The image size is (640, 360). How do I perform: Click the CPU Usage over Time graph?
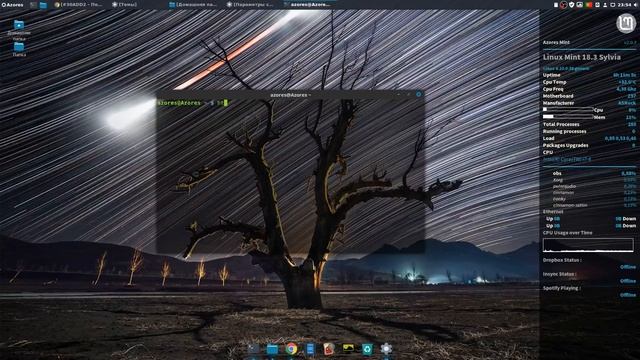(x=588, y=245)
